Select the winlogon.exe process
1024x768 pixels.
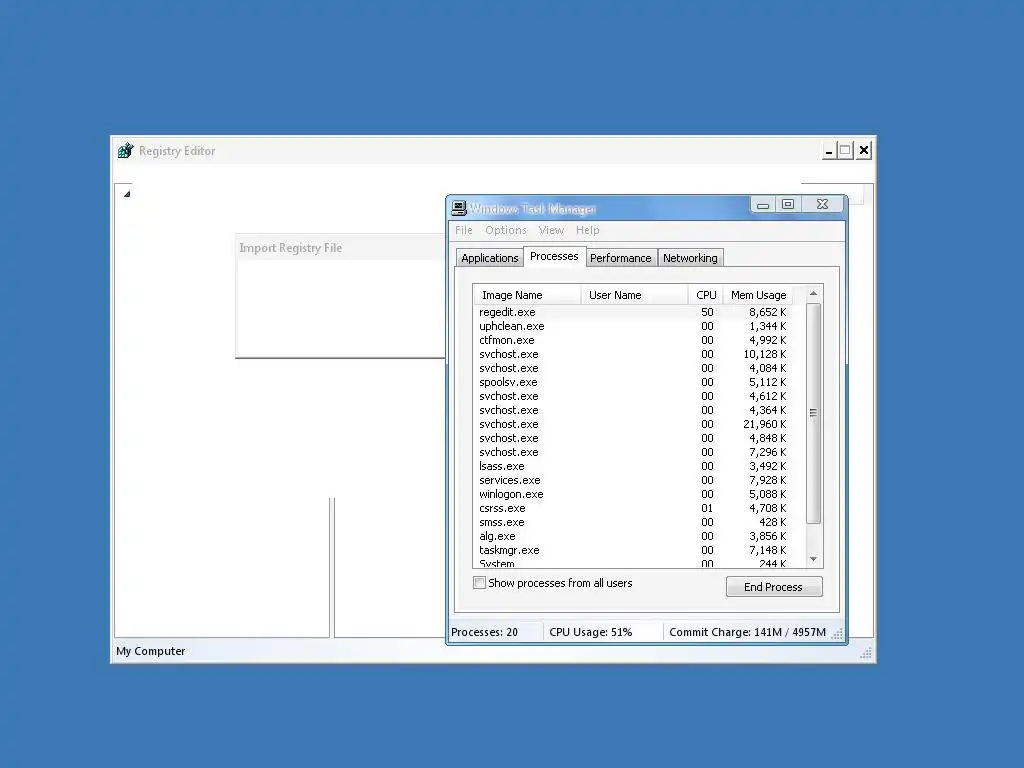(x=633, y=494)
